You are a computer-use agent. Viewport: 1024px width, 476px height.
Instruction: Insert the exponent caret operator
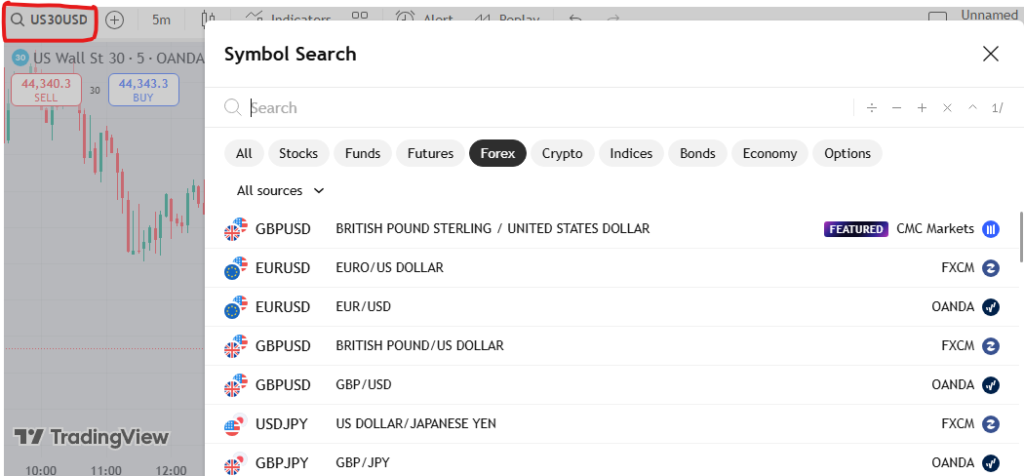pyautogui.click(x=972, y=108)
